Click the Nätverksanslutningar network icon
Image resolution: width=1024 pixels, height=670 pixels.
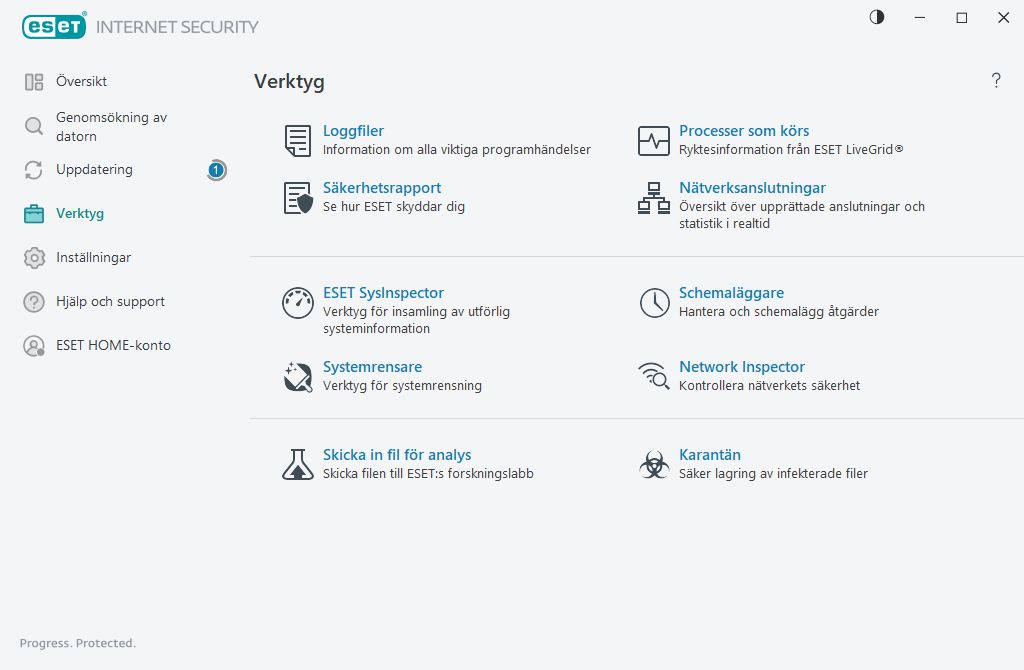click(654, 198)
